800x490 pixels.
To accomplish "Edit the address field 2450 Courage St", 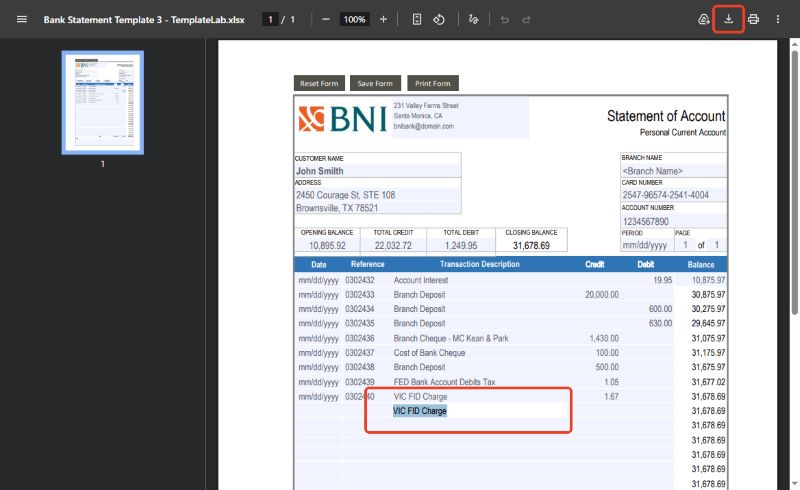I will pos(378,195).
